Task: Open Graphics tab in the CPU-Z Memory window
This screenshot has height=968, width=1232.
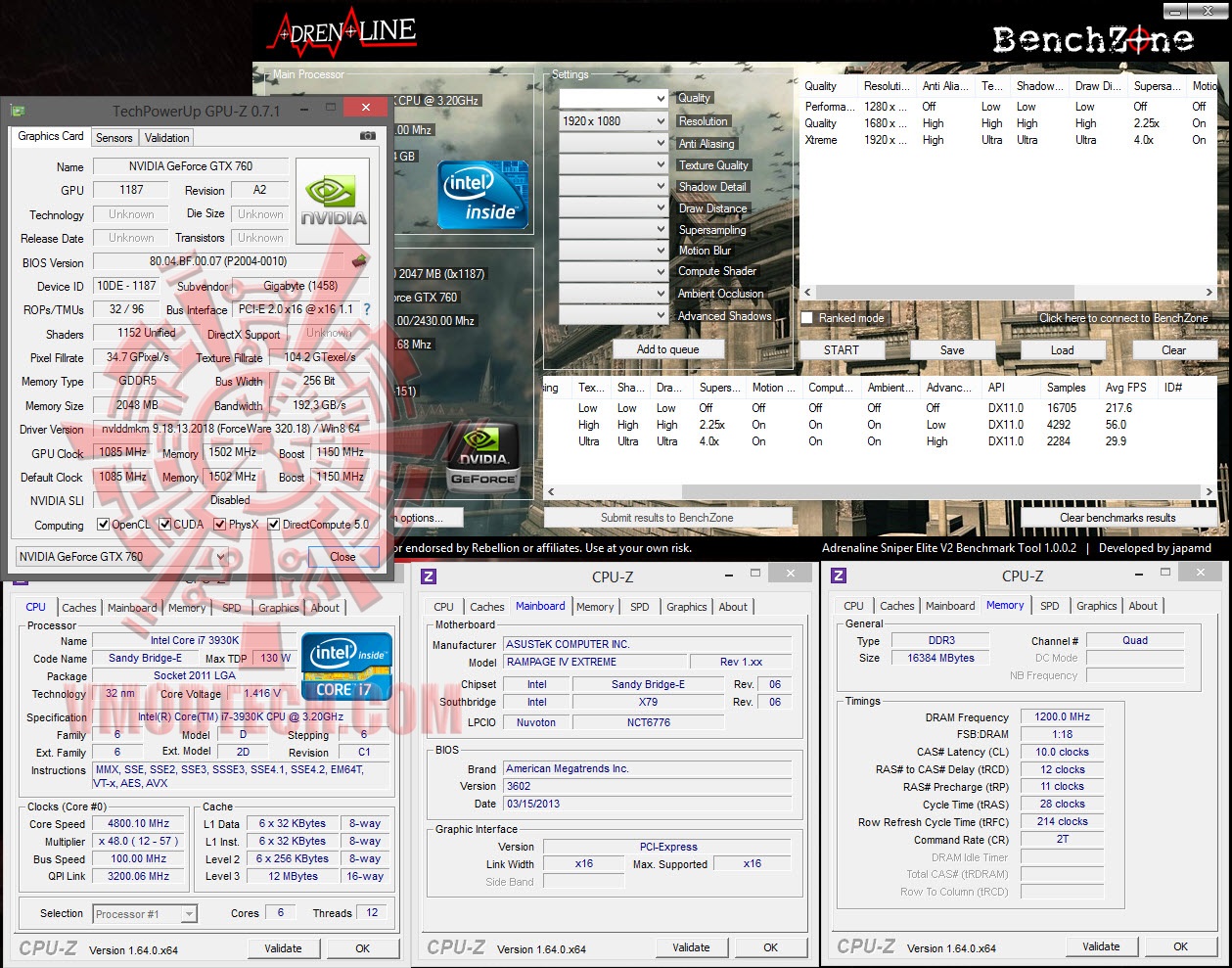Action: pos(1097,606)
